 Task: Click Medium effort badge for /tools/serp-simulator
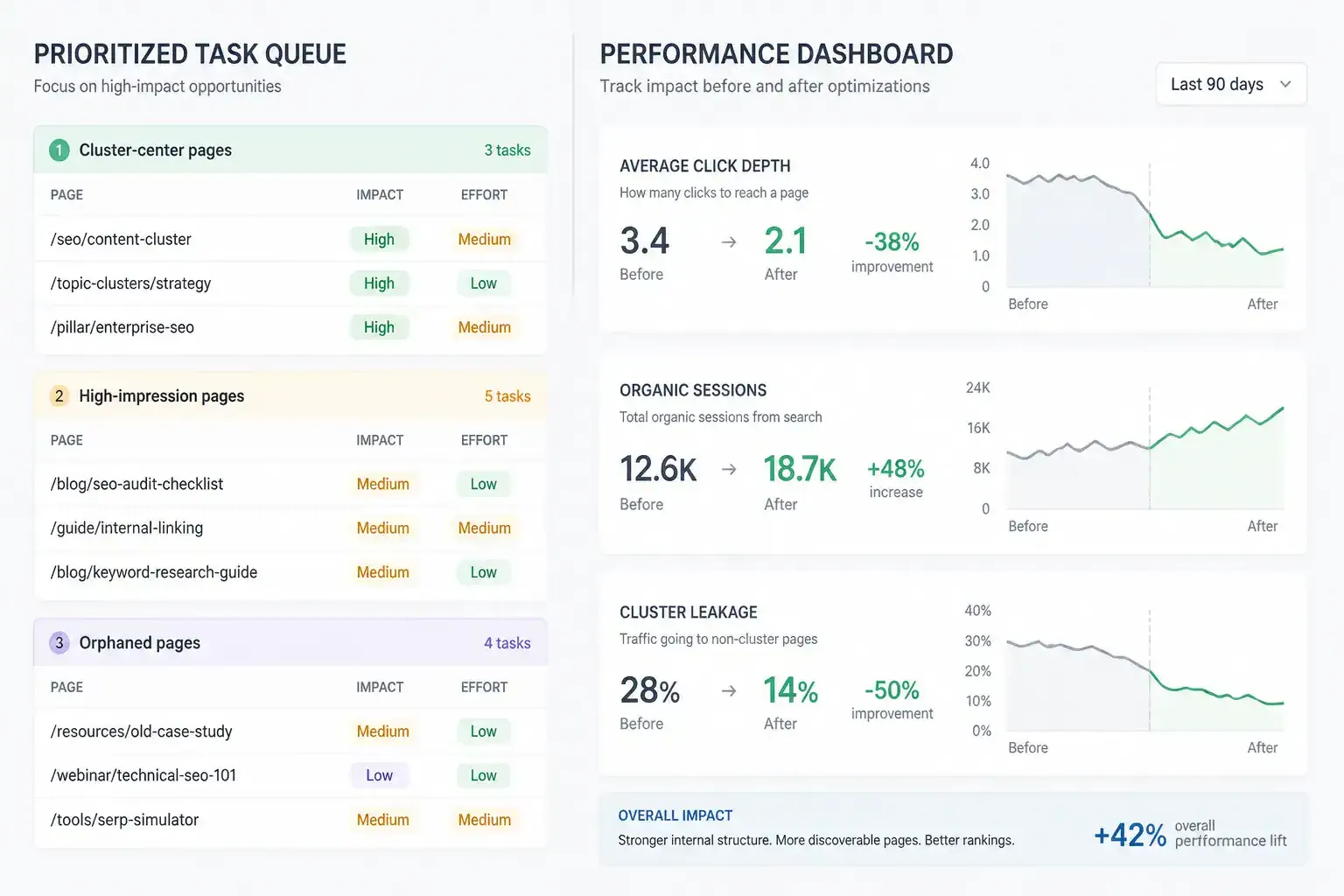(484, 820)
